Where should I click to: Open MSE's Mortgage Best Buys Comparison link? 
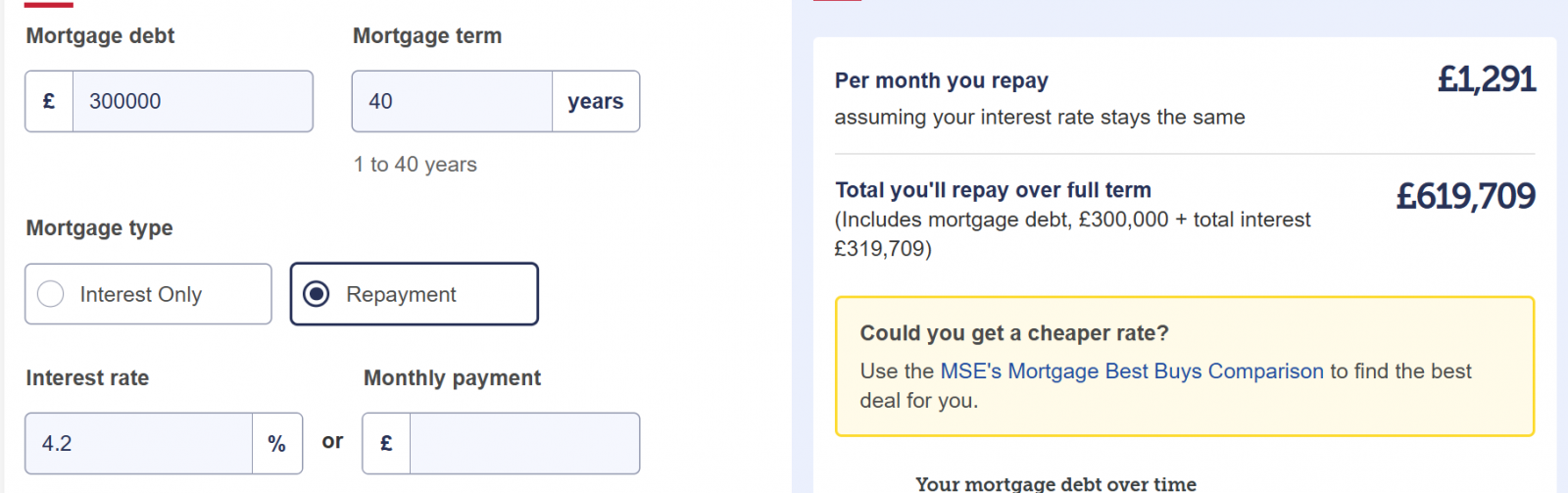1132,371
